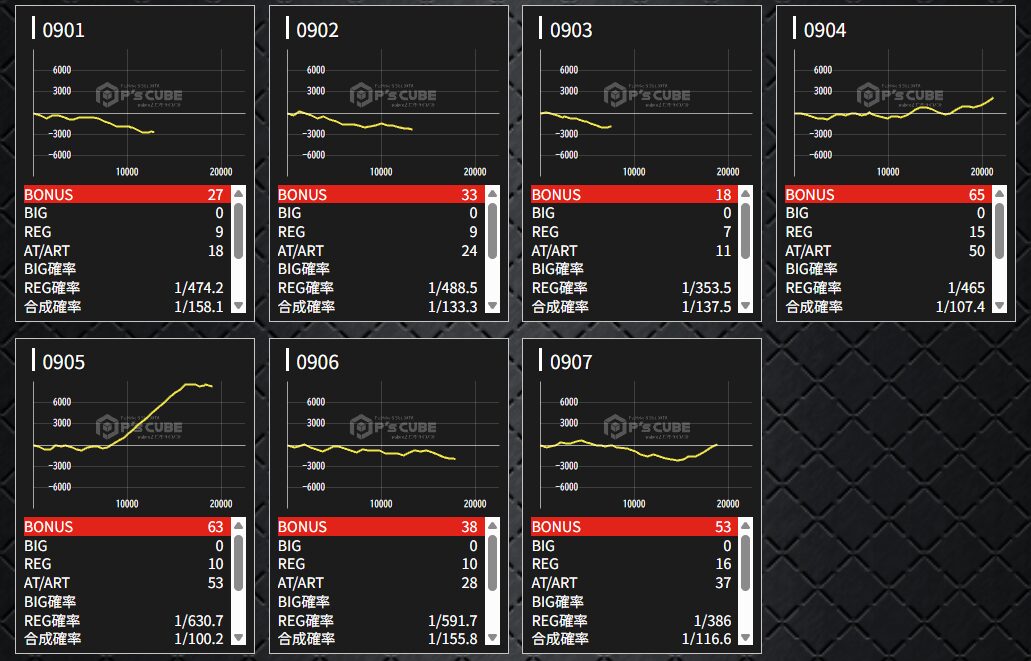Click red BONUS 18 row in machine 0903
The width and height of the screenshot is (1031, 661).
tap(635, 195)
